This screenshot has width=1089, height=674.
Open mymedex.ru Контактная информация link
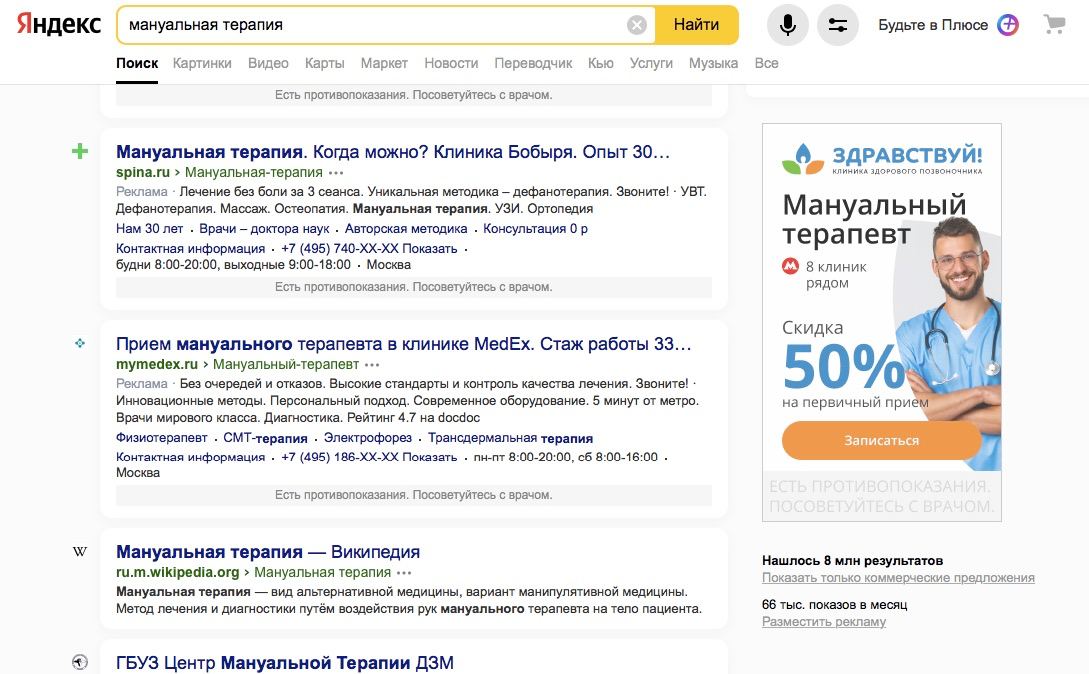click(190, 457)
